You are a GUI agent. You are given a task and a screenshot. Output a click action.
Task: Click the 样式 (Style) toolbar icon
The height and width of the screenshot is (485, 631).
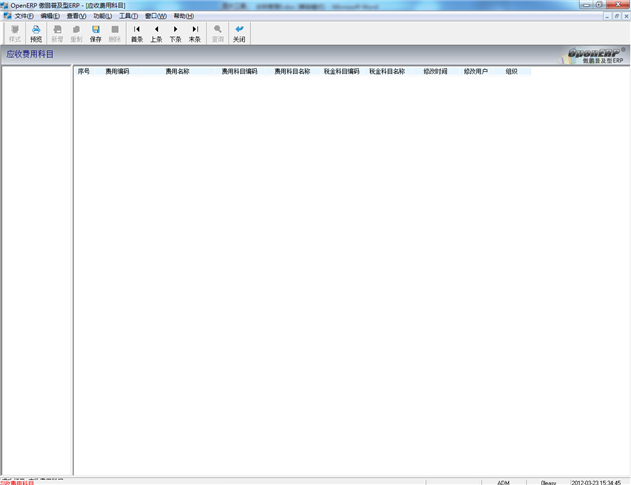(14, 33)
